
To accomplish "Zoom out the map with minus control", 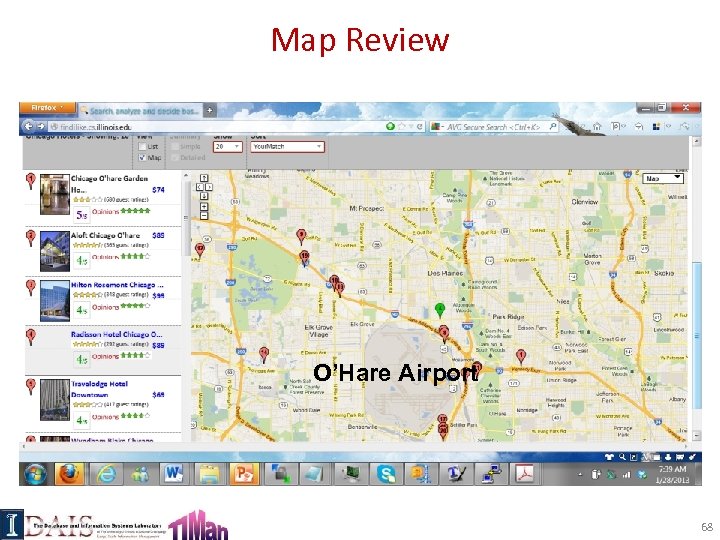I will (204, 215).
